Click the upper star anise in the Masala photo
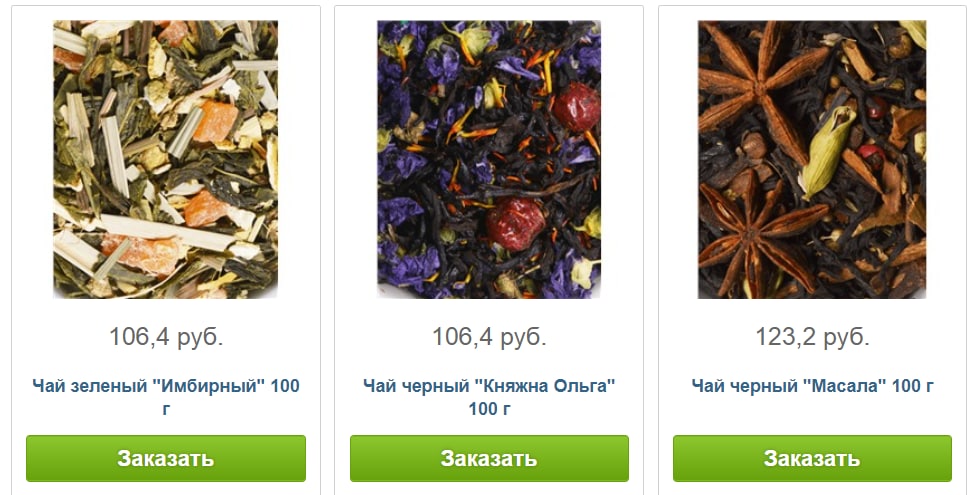Screen dimensions: 978x495 click(758, 87)
